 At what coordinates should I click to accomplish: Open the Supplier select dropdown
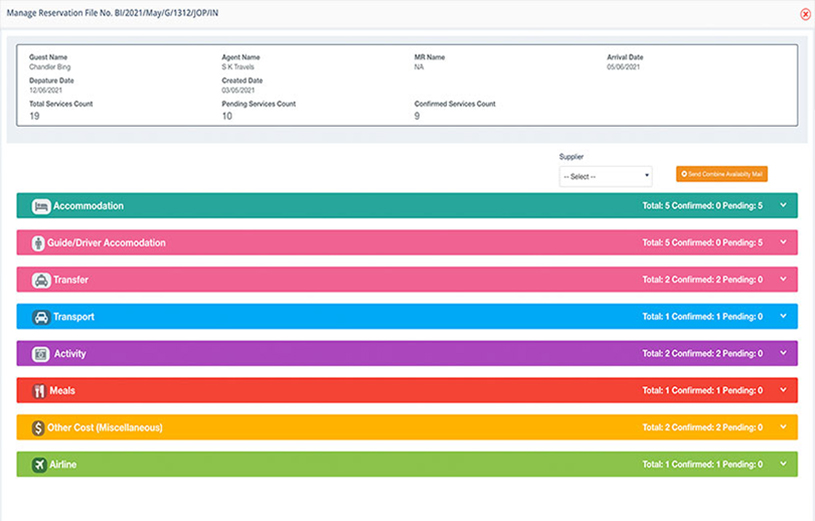[606, 176]
